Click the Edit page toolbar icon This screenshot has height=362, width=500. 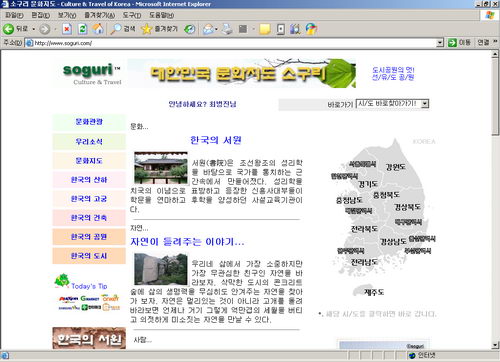click(243, 29)
